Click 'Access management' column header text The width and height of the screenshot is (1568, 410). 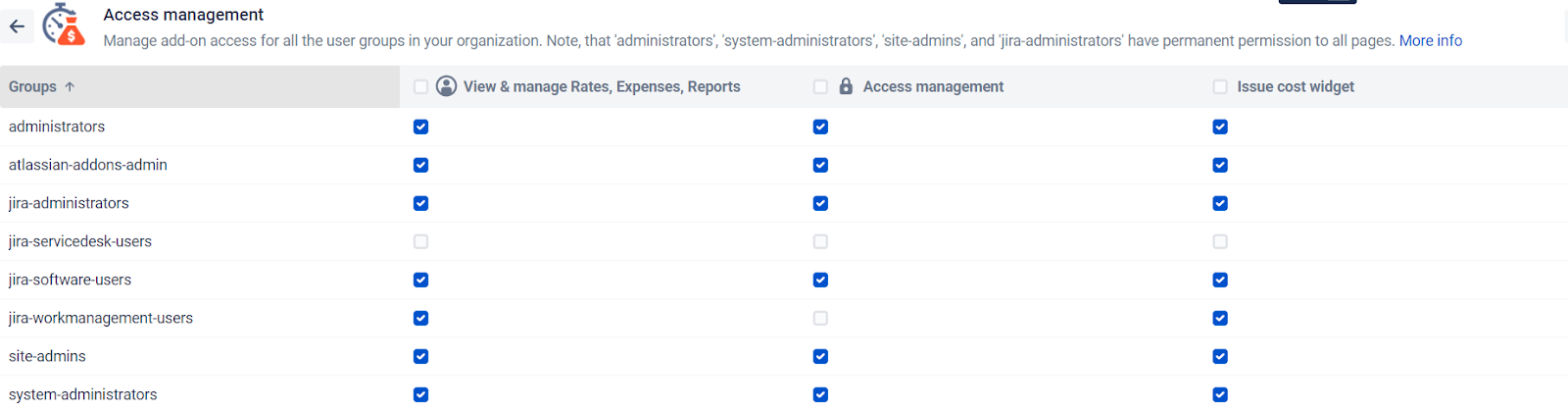[933, 86]
